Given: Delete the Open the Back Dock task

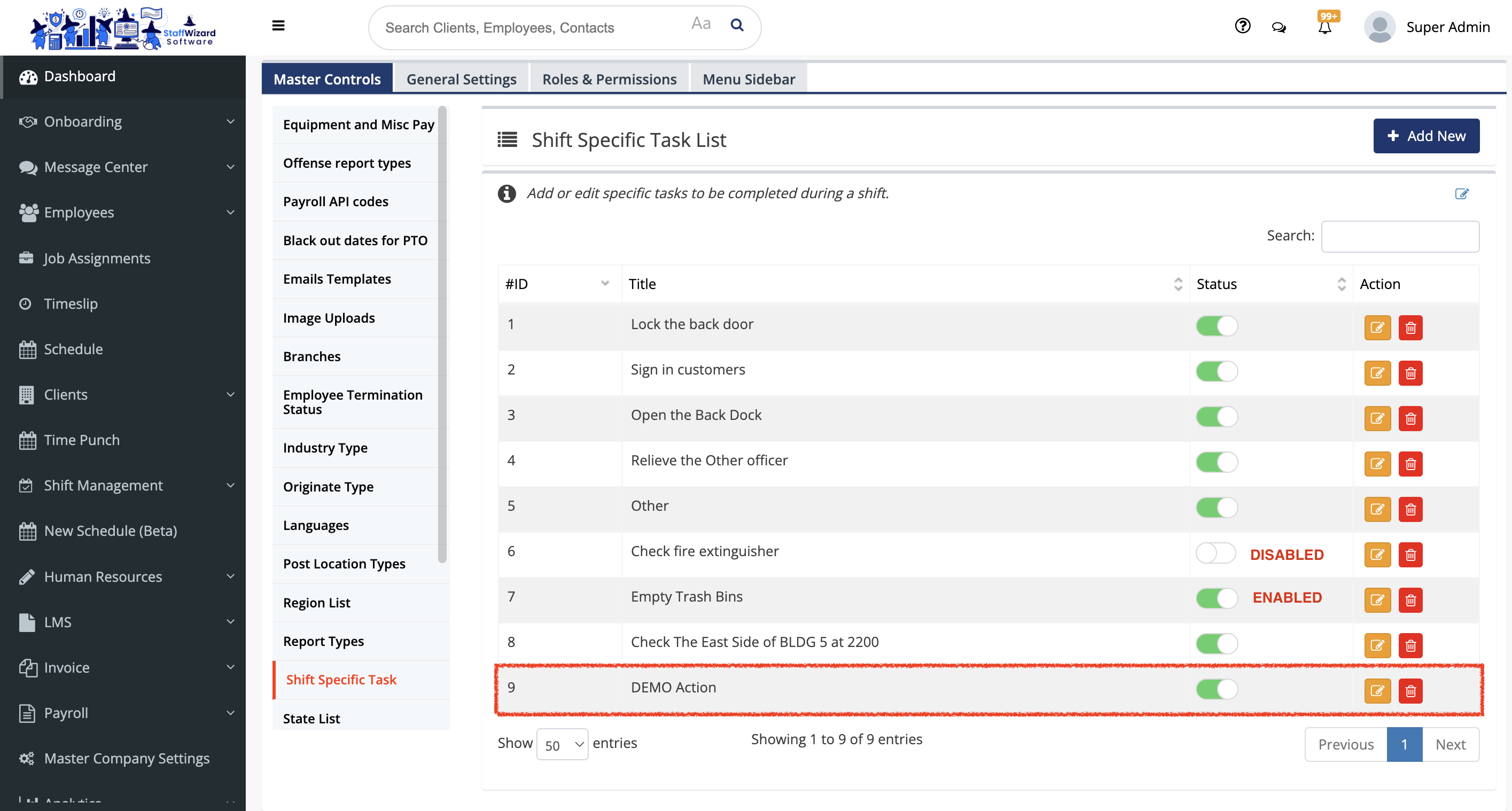Looking at the screenshot, I should click(1410, 418).
